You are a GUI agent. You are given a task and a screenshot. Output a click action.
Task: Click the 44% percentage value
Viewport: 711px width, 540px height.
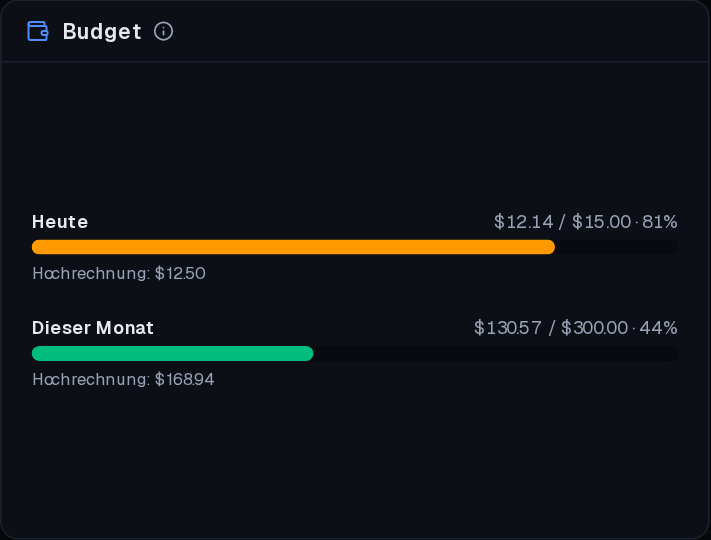658,328
